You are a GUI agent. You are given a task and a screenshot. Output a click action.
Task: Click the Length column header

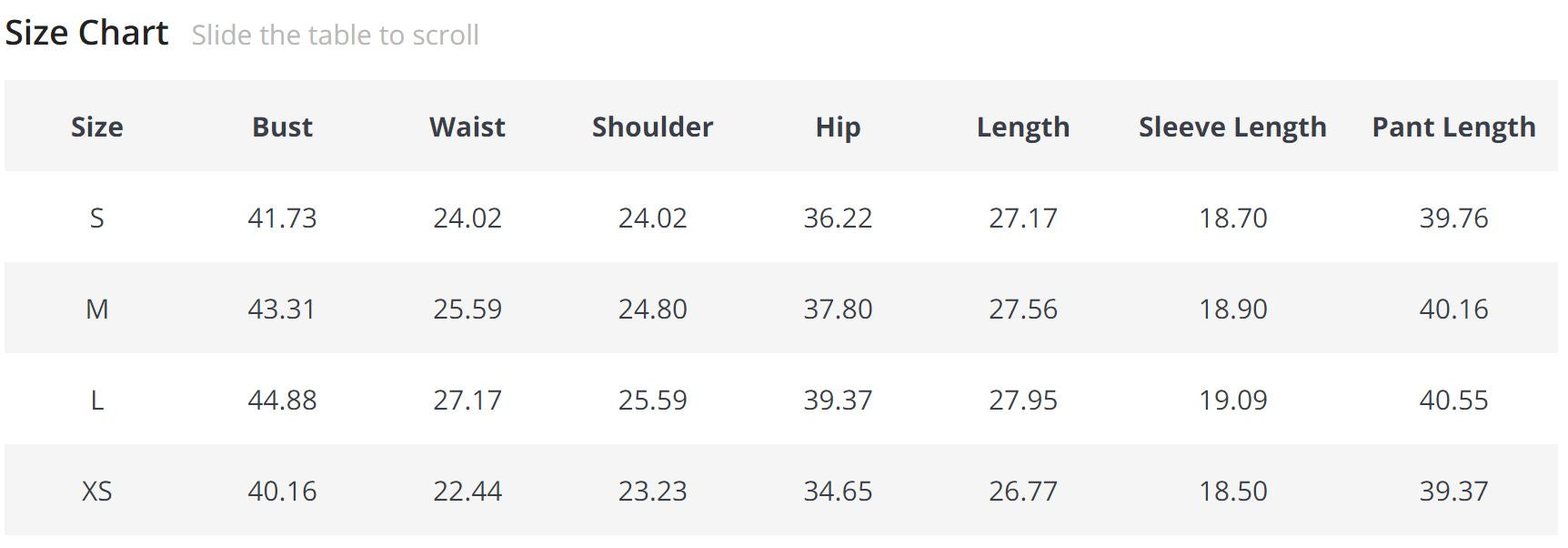(x=1023, y=127)
